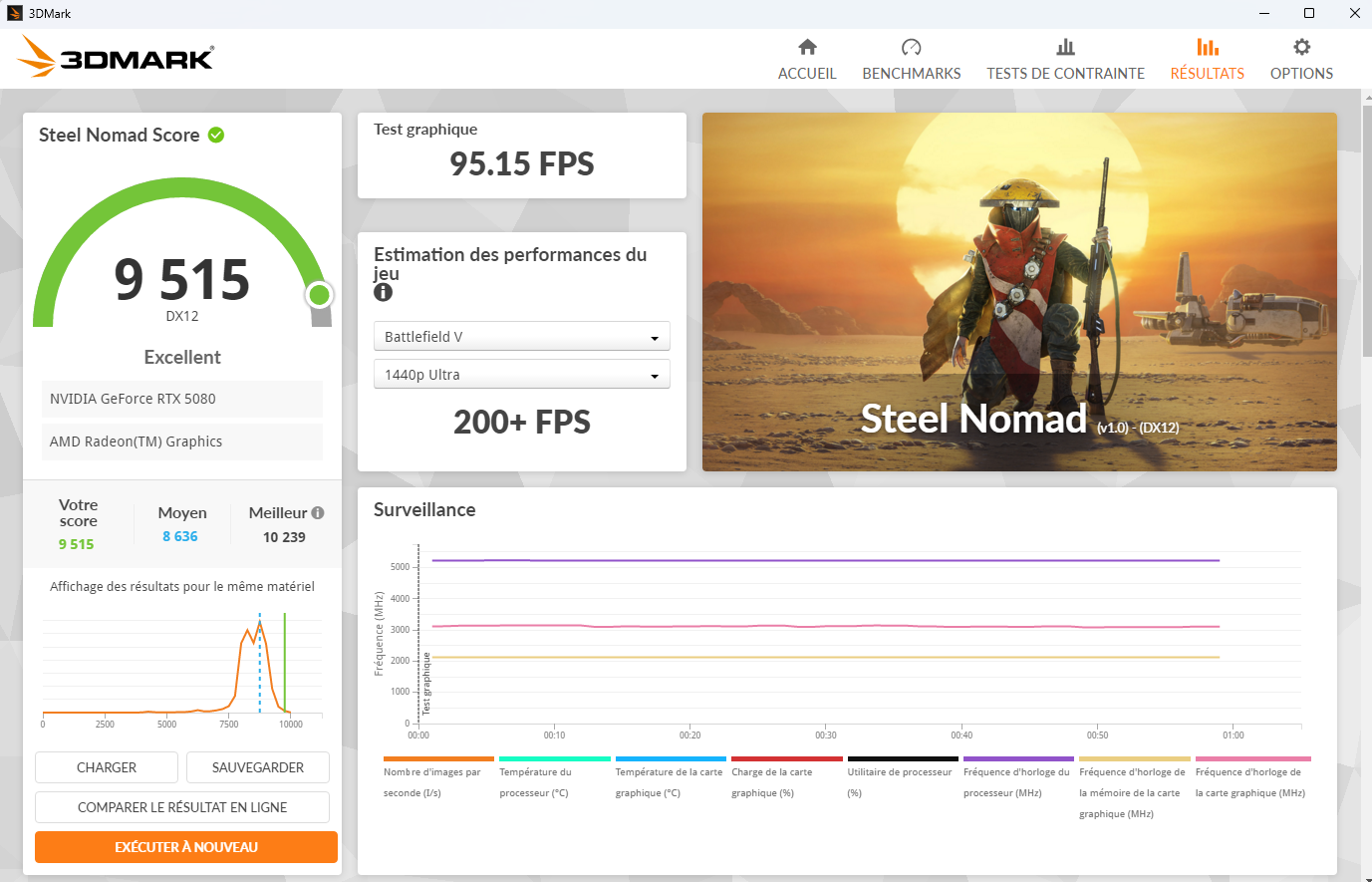Click the Moyen score 8 636
The height and width of the screenshot is (882, 1372).
point(180,536)
